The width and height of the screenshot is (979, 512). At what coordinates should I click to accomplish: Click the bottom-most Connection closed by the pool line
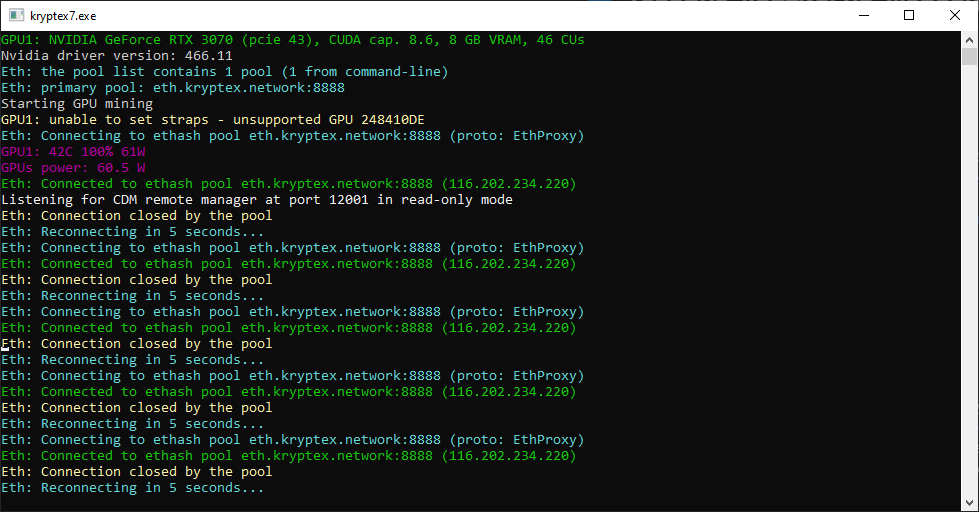point(136,472)
